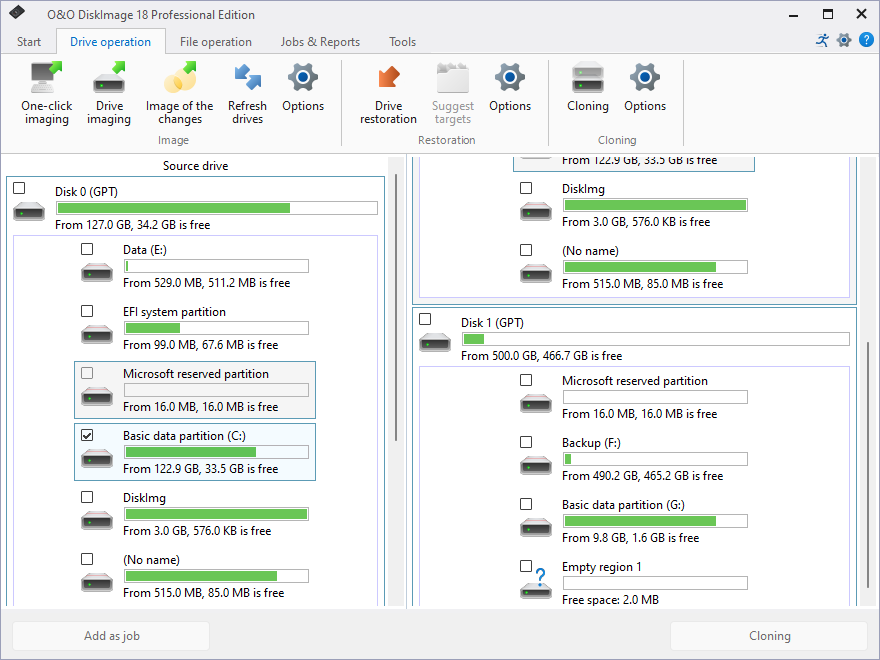The height and width of the screenshot is (660, 880).
Task: Click 'Free space: 2.0 MB' text
Action: [610, 599]
